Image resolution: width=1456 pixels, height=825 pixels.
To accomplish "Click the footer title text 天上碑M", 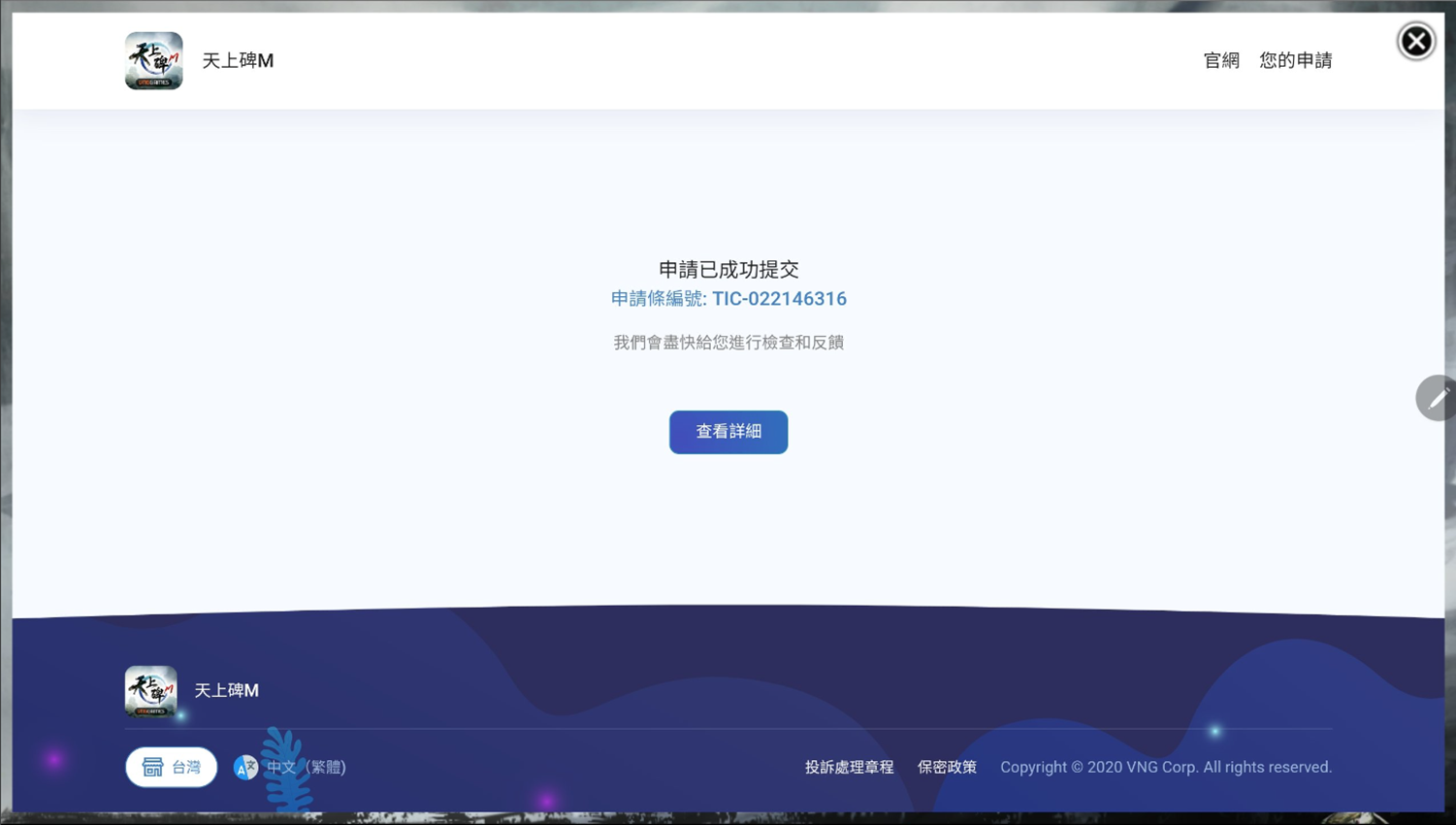I will tap(226, 690).
